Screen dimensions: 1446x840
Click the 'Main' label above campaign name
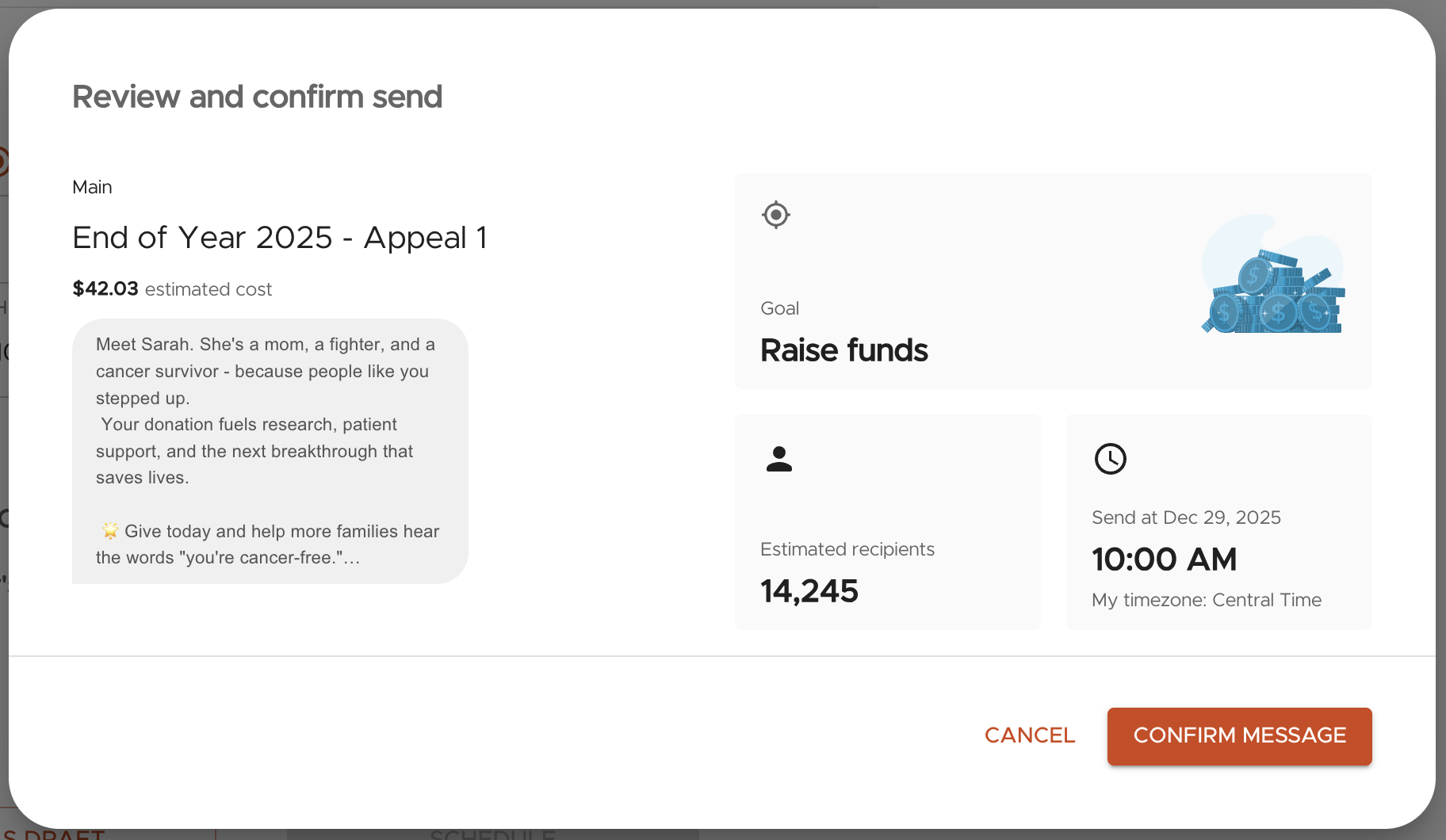[92, 187]
